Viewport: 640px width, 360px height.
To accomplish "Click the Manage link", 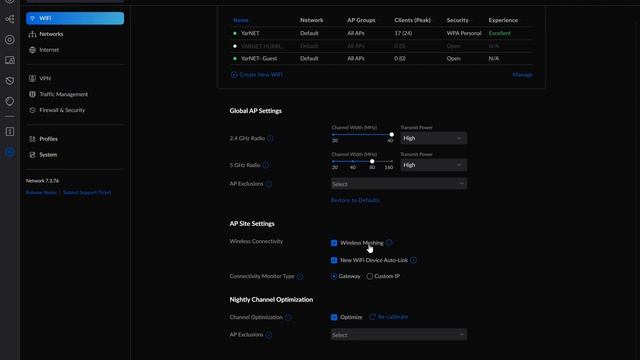I will [x=522, y=75].
